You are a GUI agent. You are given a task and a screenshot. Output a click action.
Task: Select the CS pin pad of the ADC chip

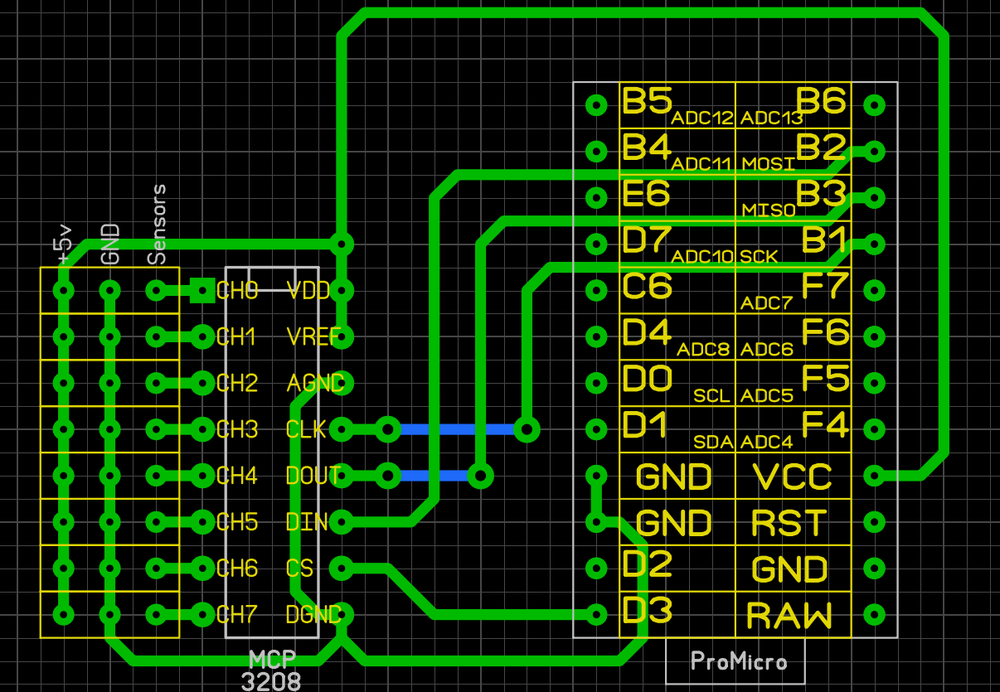point(340,566)
